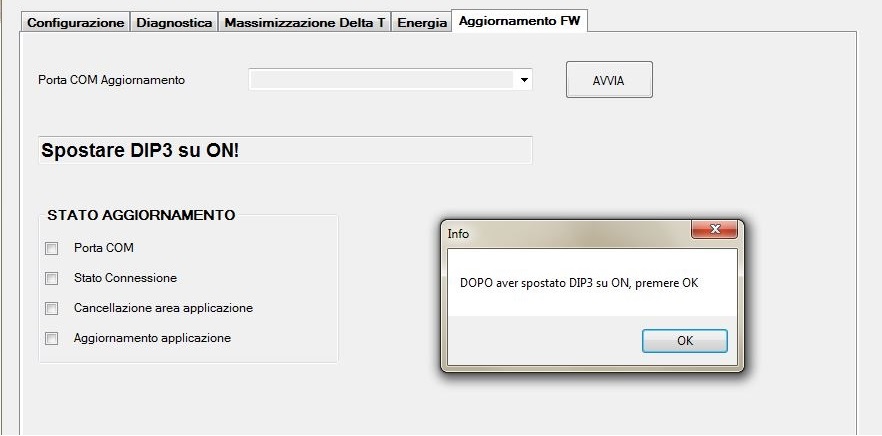
Task: Click the Info dialog title bar
Action: (x=560, y=233)
